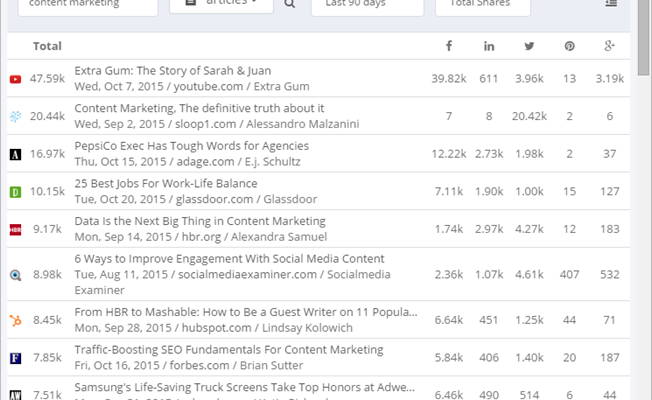Click the 1.40k Twitter value on Forbes row
Viewport: 652px width, 400px height.
(529, 358)
